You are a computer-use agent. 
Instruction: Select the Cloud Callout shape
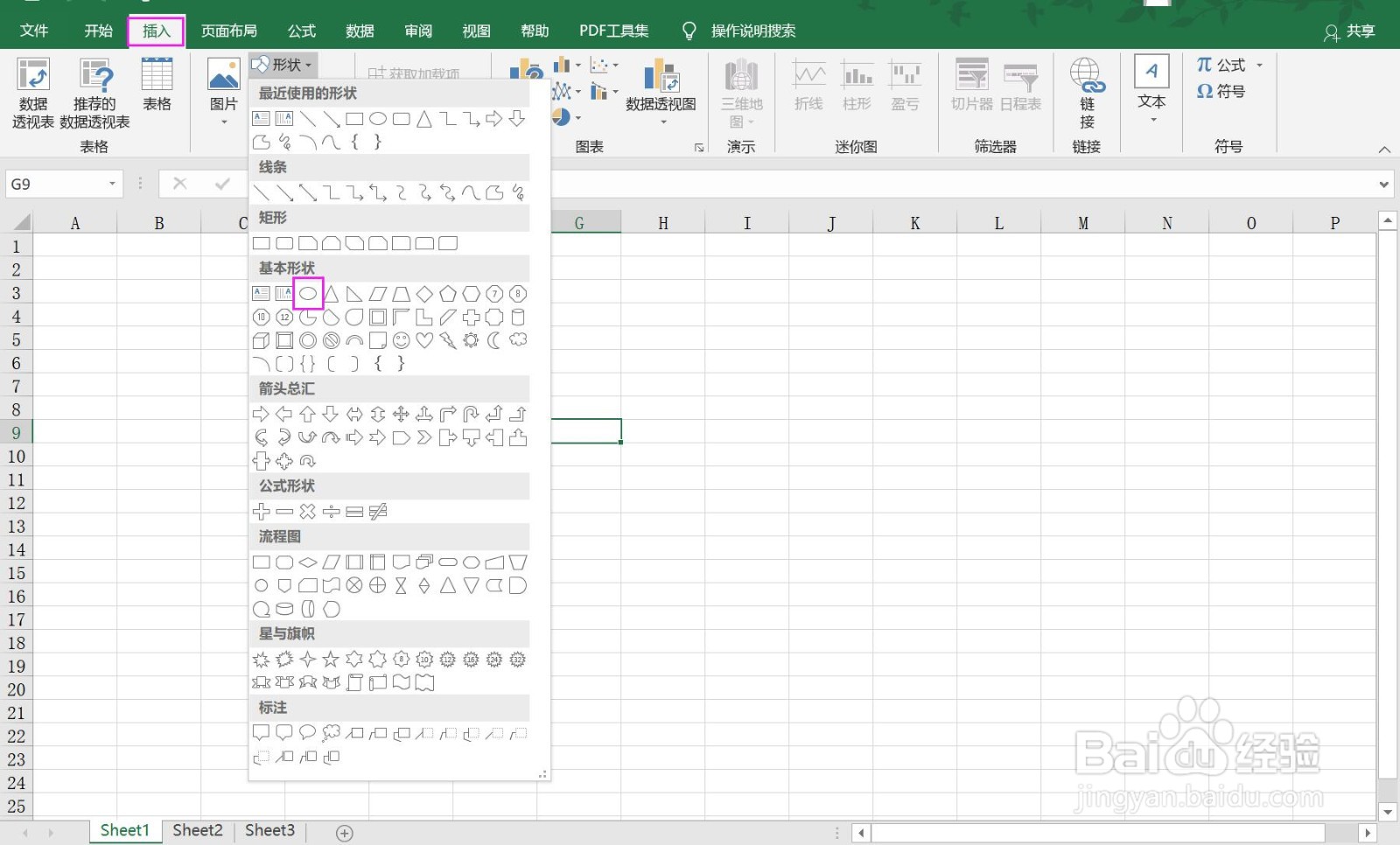[331, 733]
